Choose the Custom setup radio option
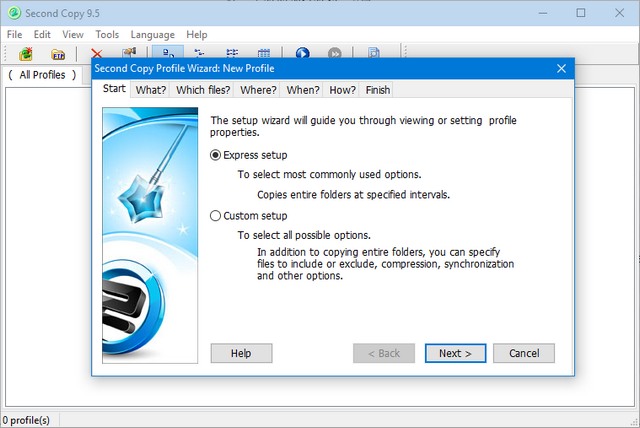This screenshot has height=428, width=640. click(x=216, y=216)
